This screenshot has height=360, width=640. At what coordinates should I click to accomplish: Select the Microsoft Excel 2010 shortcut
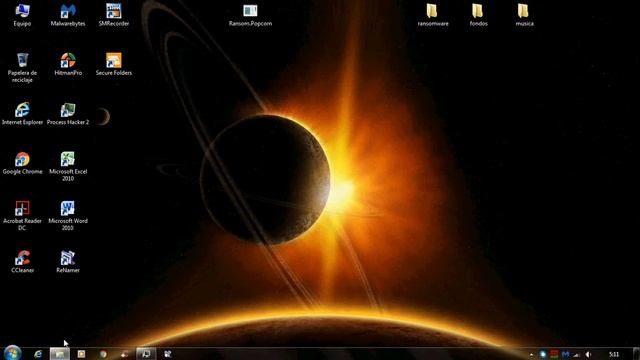(68, 167)
